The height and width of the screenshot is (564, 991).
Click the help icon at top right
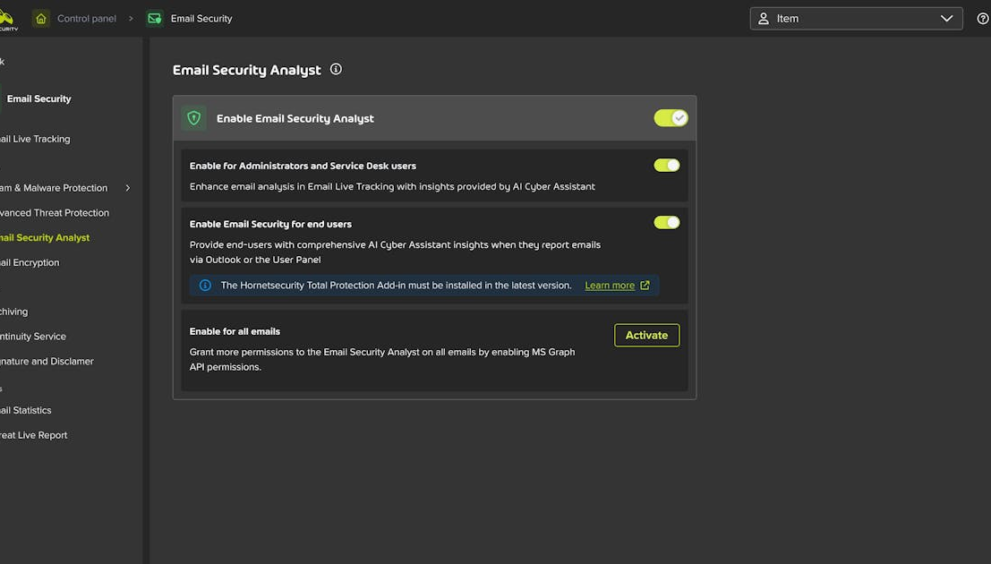[x=983, y=18]
